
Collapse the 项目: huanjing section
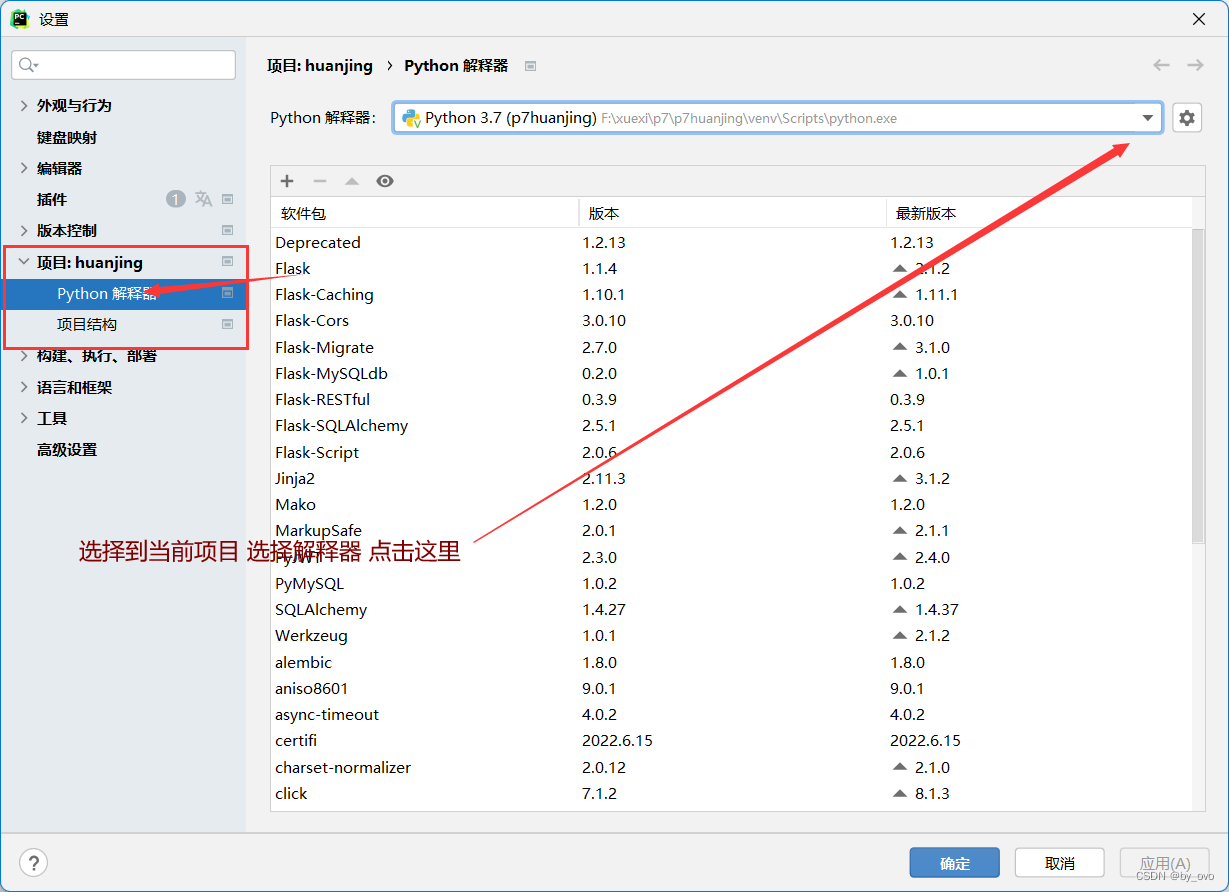(x=24, y=262)
